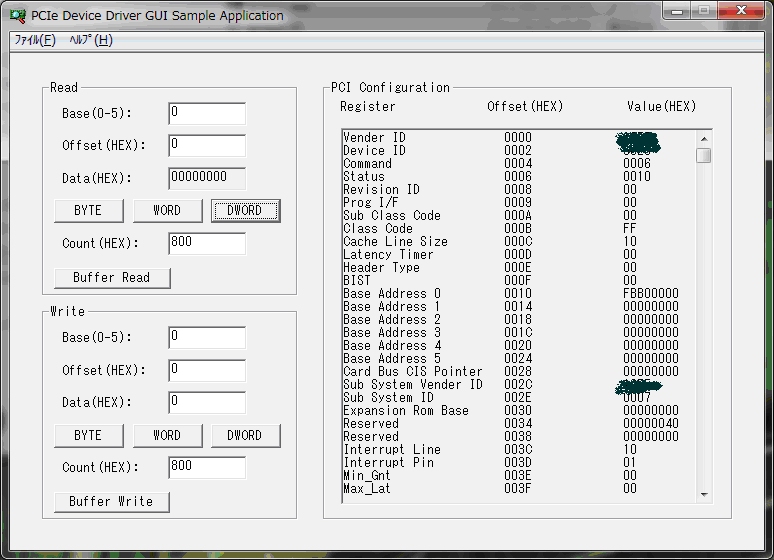Select the Cache Line Size register row
The height and width of the screenshot is (560, 774).
(519, 241)
